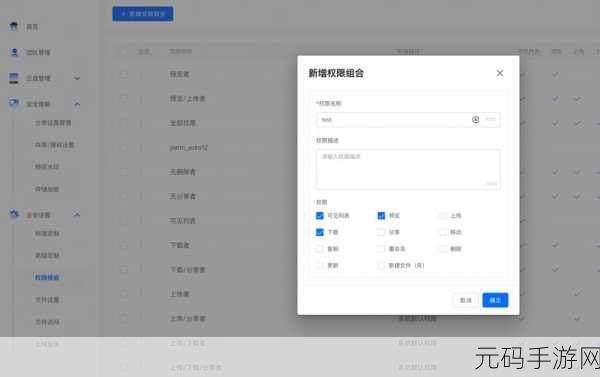This screenshot has width=600, height=377.
Task: Check the 上传 permission checkbox
Action: [443, 216]
